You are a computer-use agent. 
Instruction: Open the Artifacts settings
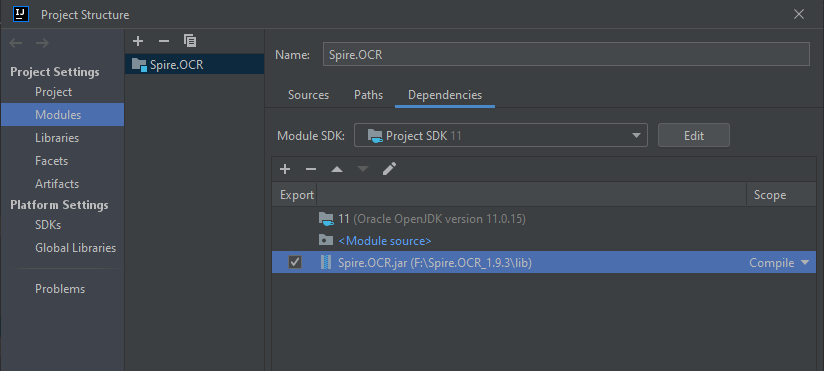point(57,184)
